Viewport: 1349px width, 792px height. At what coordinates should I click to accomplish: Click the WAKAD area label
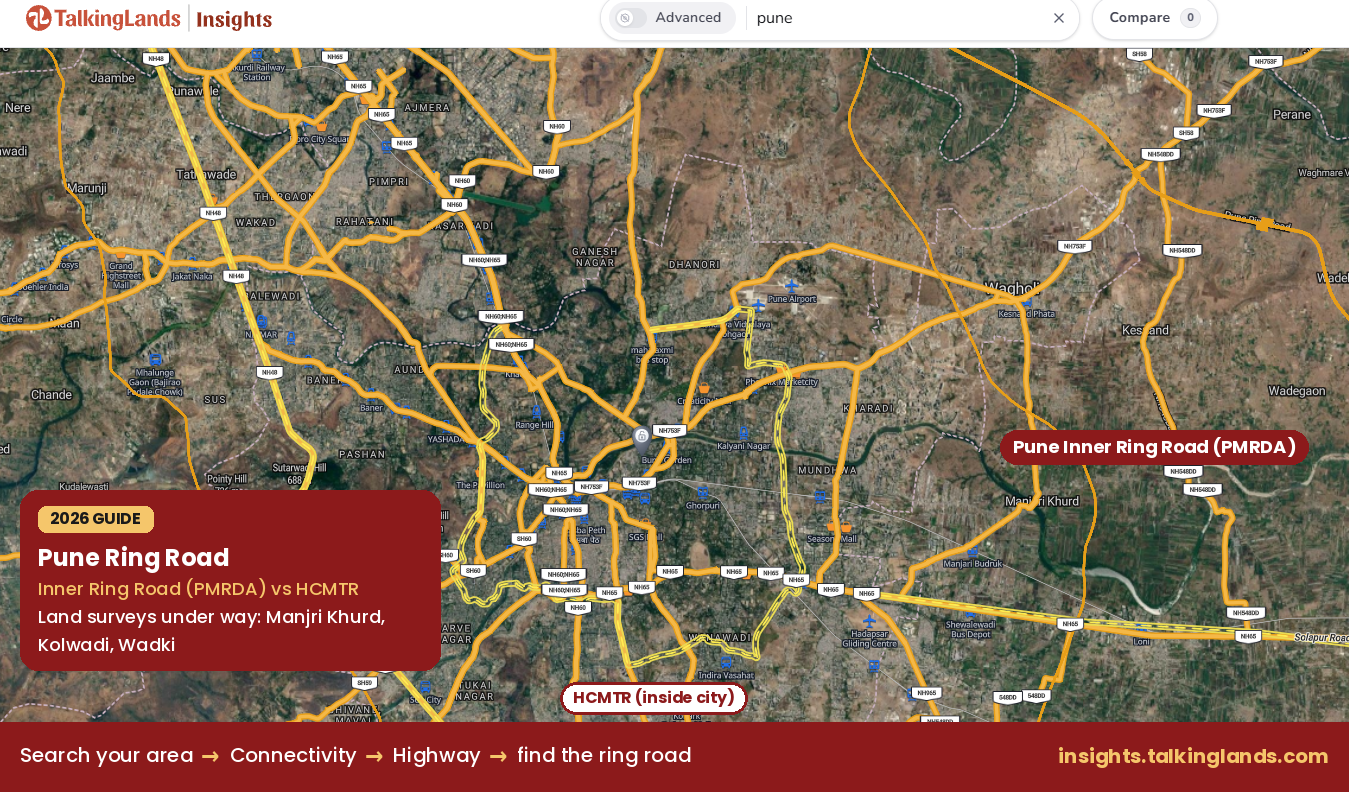coord(255,222)
